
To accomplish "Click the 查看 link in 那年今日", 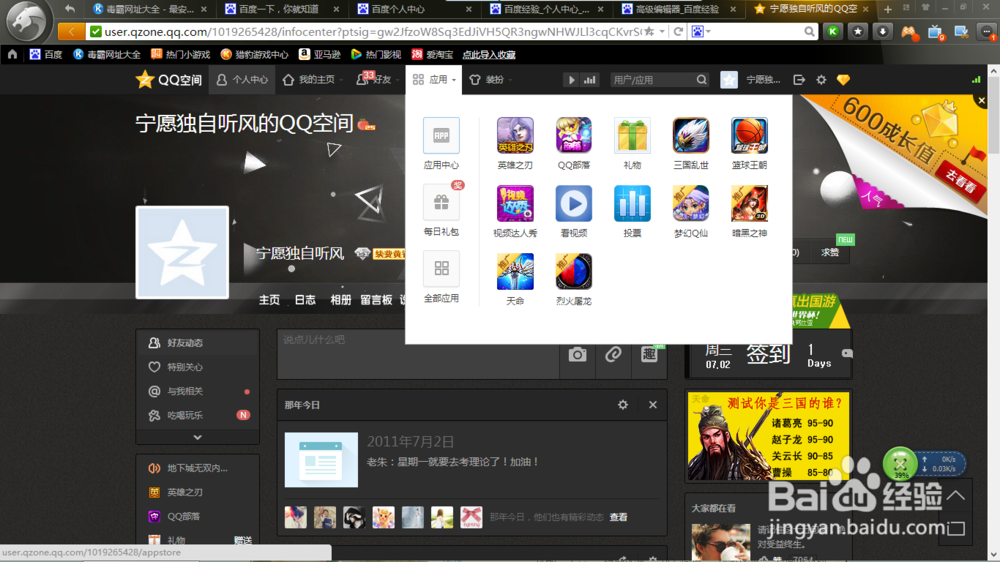I will (x=618, y=517).
